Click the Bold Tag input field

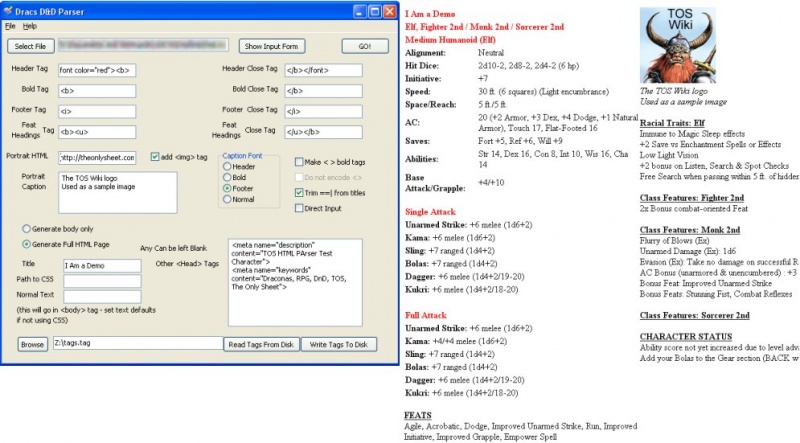tap(97, 91)
